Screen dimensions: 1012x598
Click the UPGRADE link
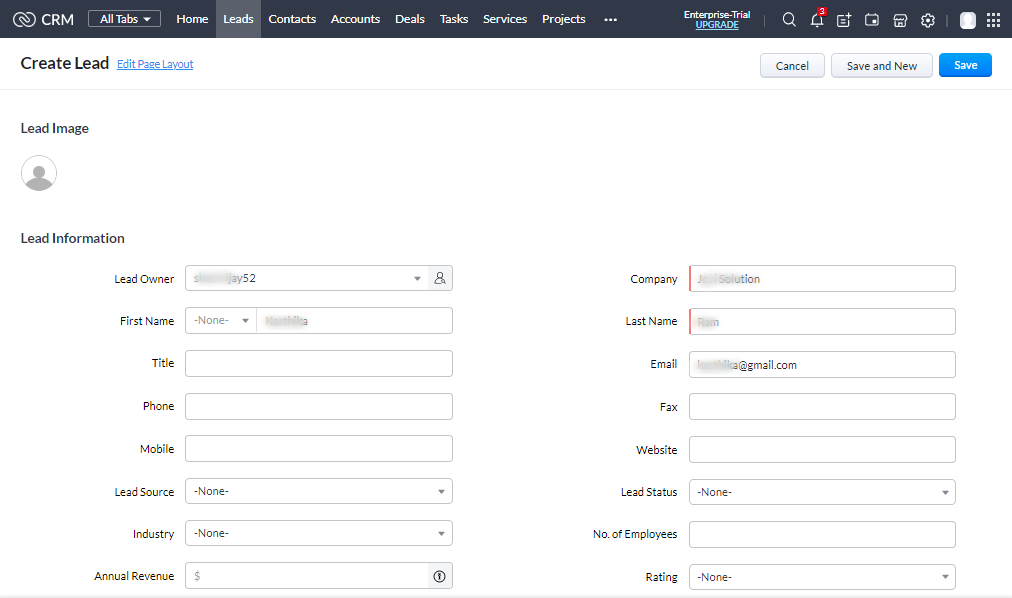[717, 25]
